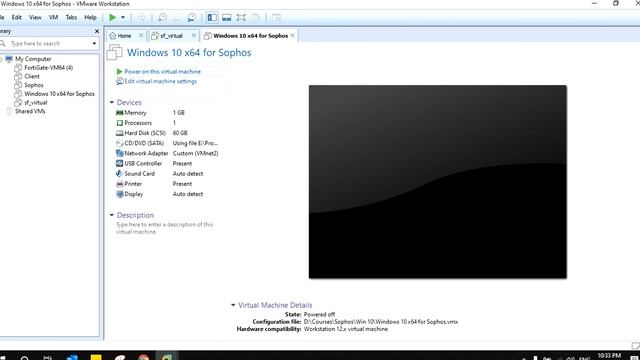Close the Home tab

click(x=141, y=36)
